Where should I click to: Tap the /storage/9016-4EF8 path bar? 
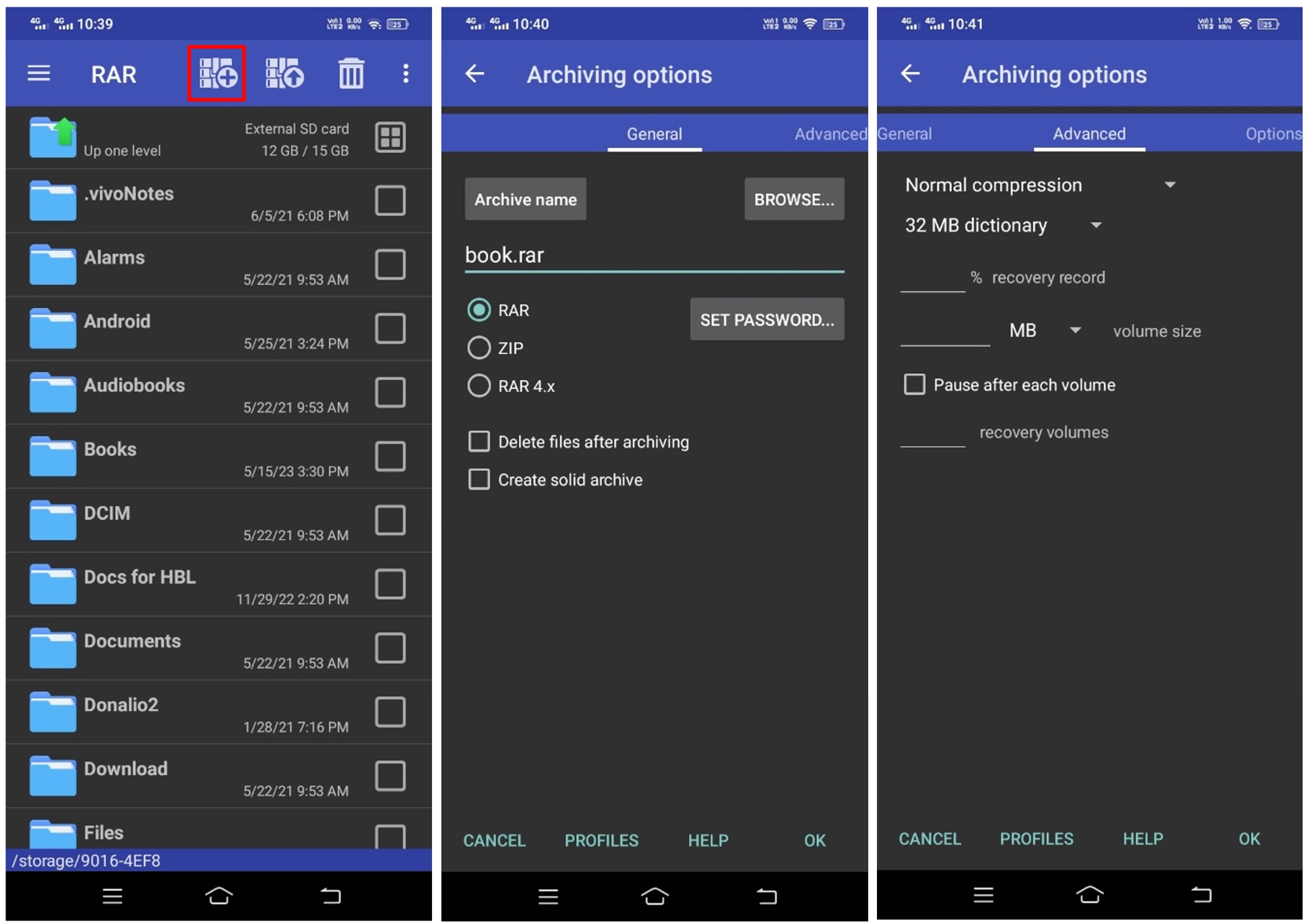pyautogui.click(x=219, y=860)
